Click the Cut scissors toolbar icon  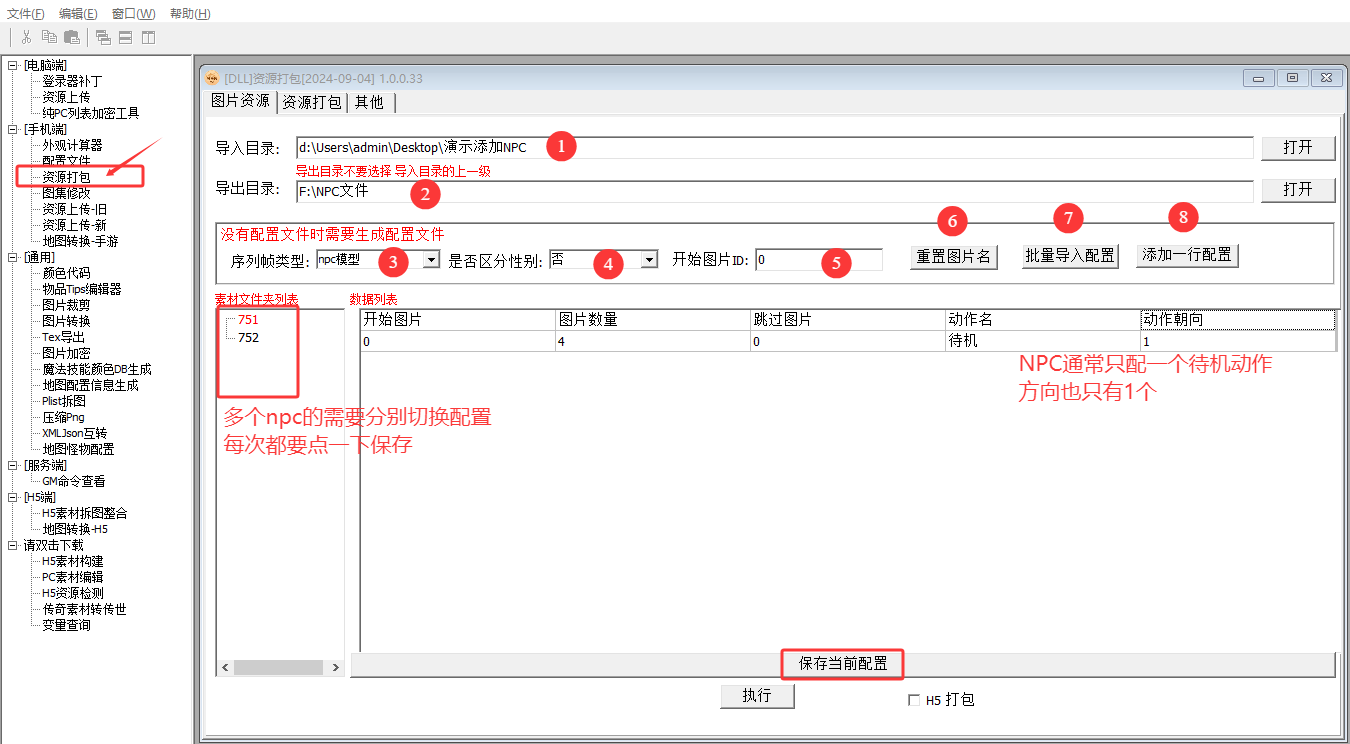click(26, 37)
